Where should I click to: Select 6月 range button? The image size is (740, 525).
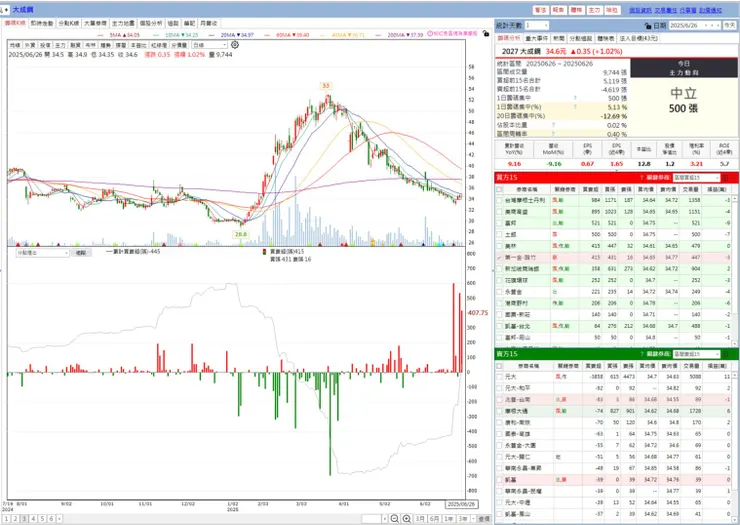[434, 518]
